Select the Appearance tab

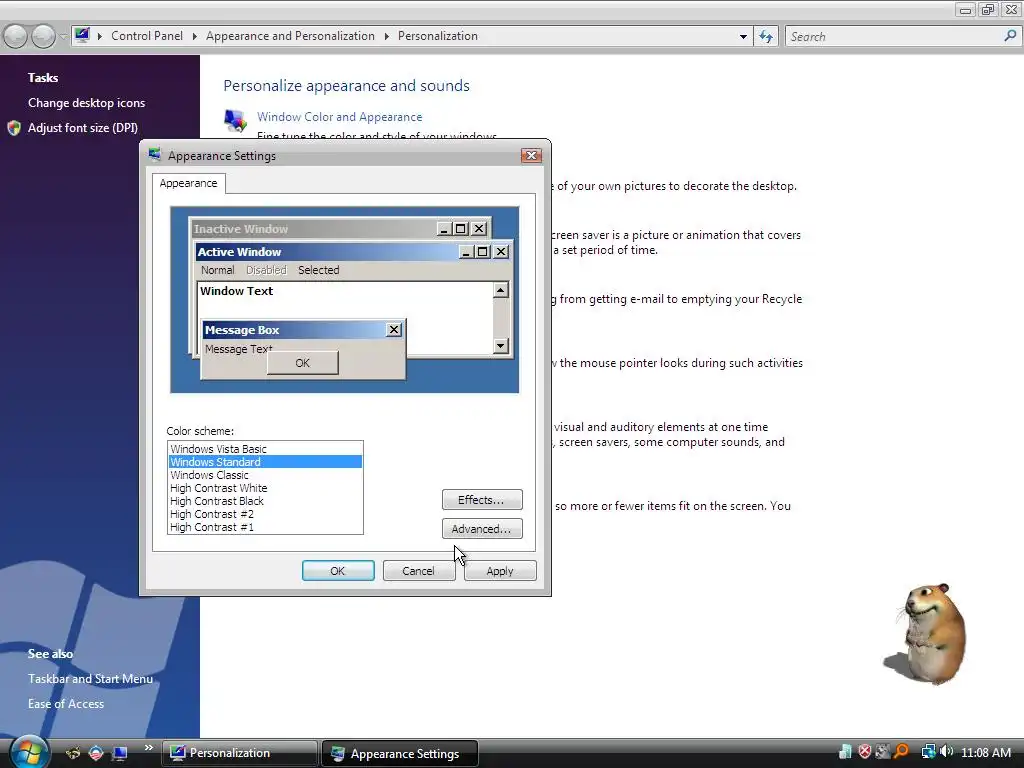189,184
